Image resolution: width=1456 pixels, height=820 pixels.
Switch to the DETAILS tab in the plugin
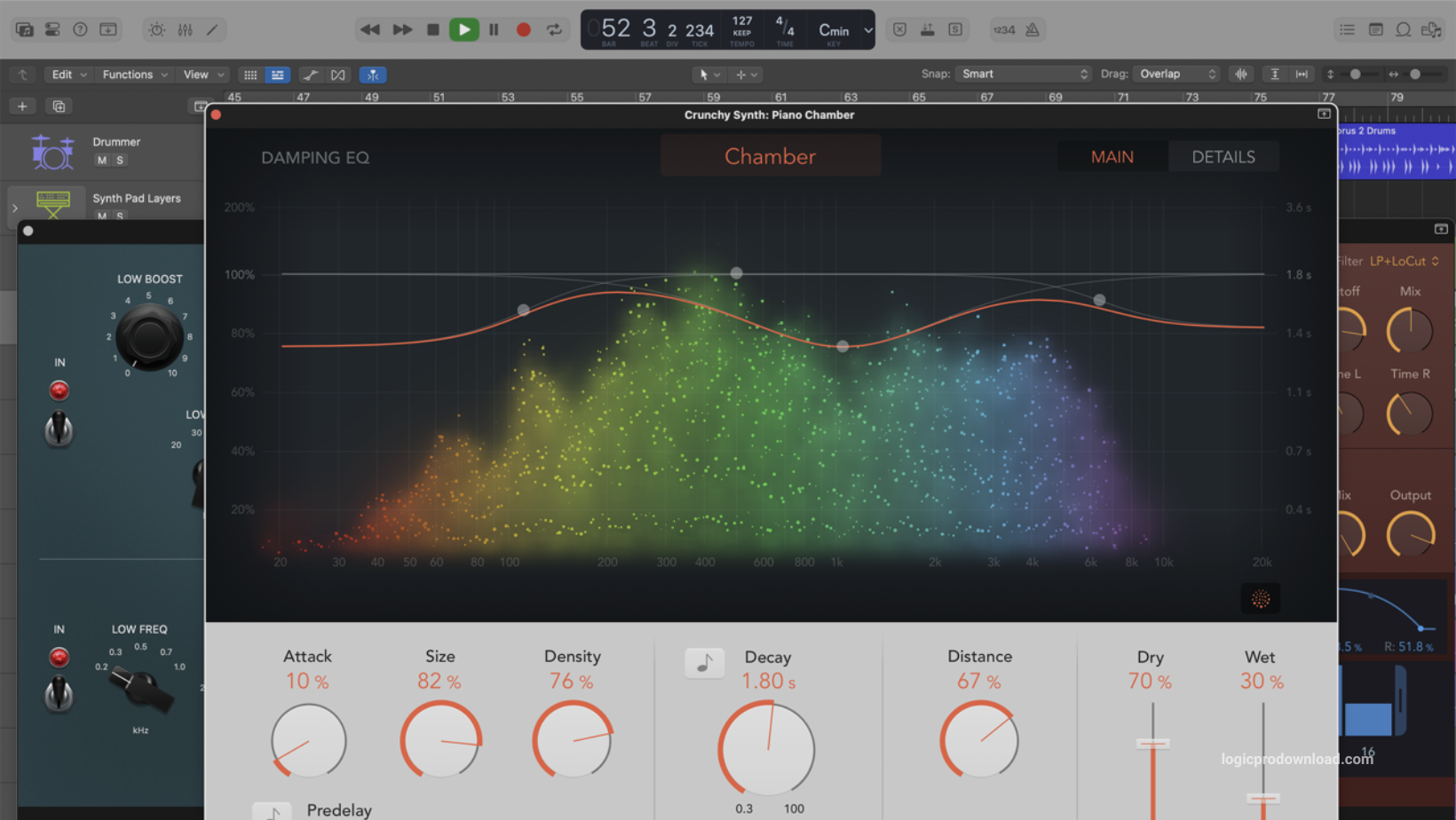point(1223,156)
